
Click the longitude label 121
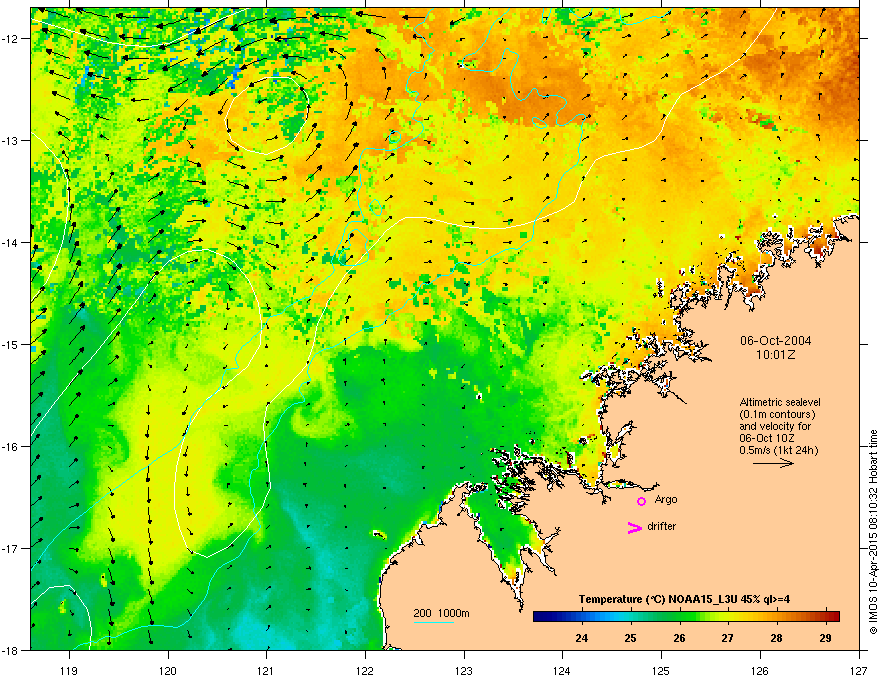266,670
